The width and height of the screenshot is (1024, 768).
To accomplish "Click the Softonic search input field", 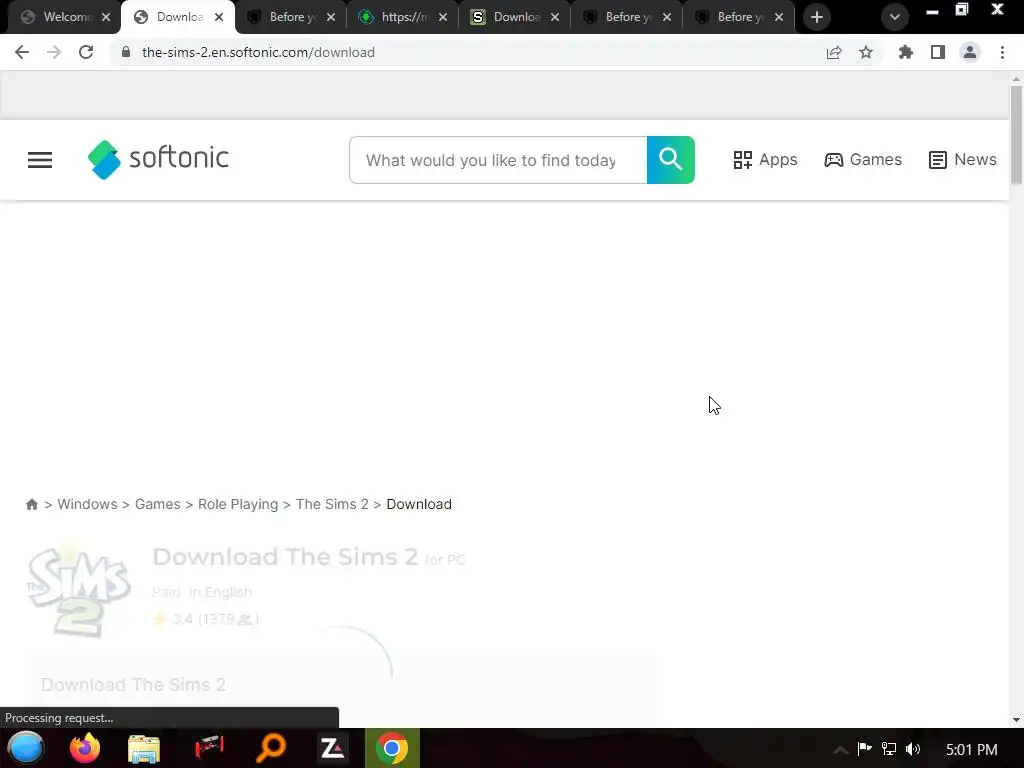I will [498, 160].
